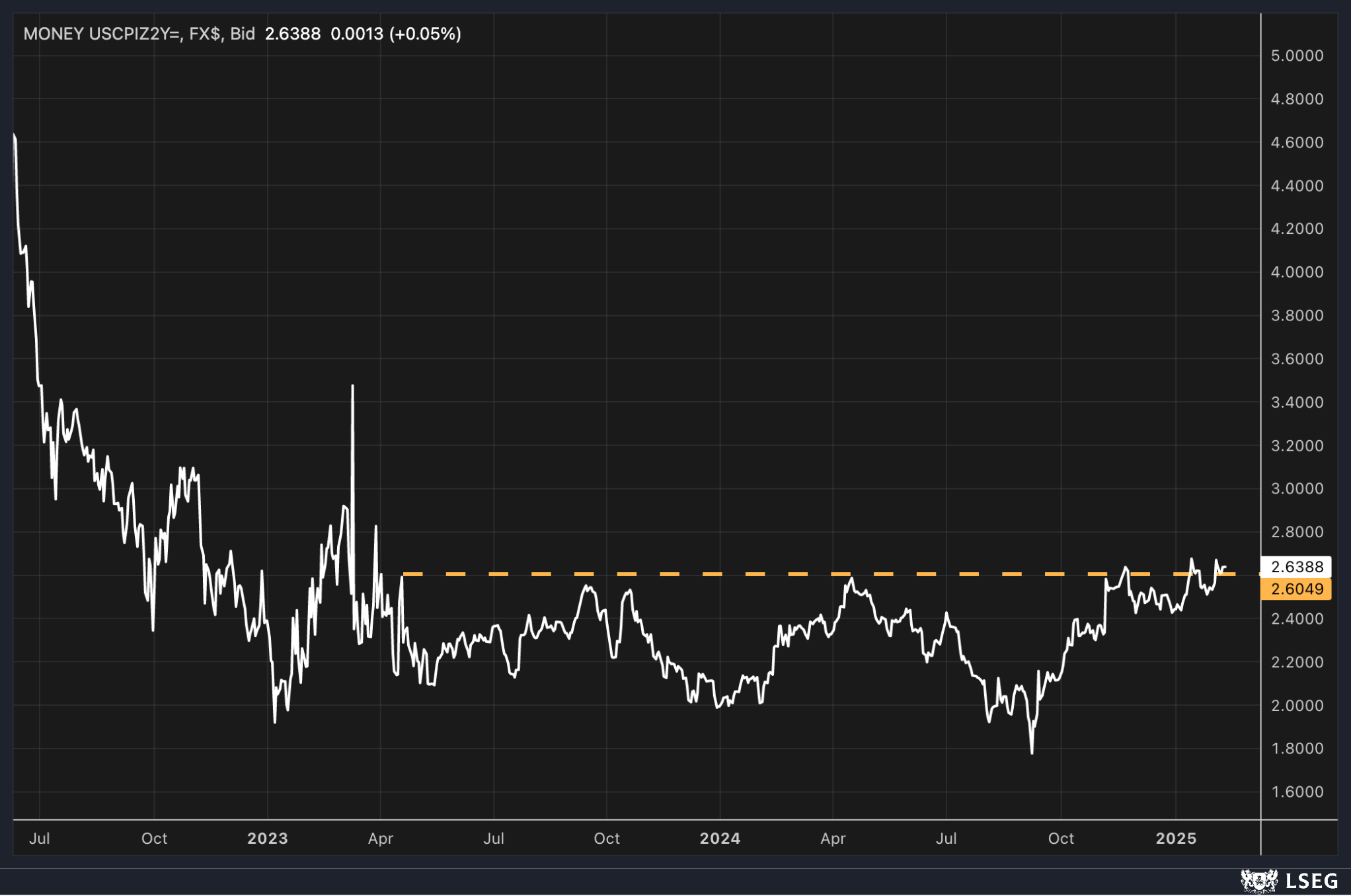Click the 2.2000 price axis label
This screenshot has height=896, width=1351.
(1297, 662)
